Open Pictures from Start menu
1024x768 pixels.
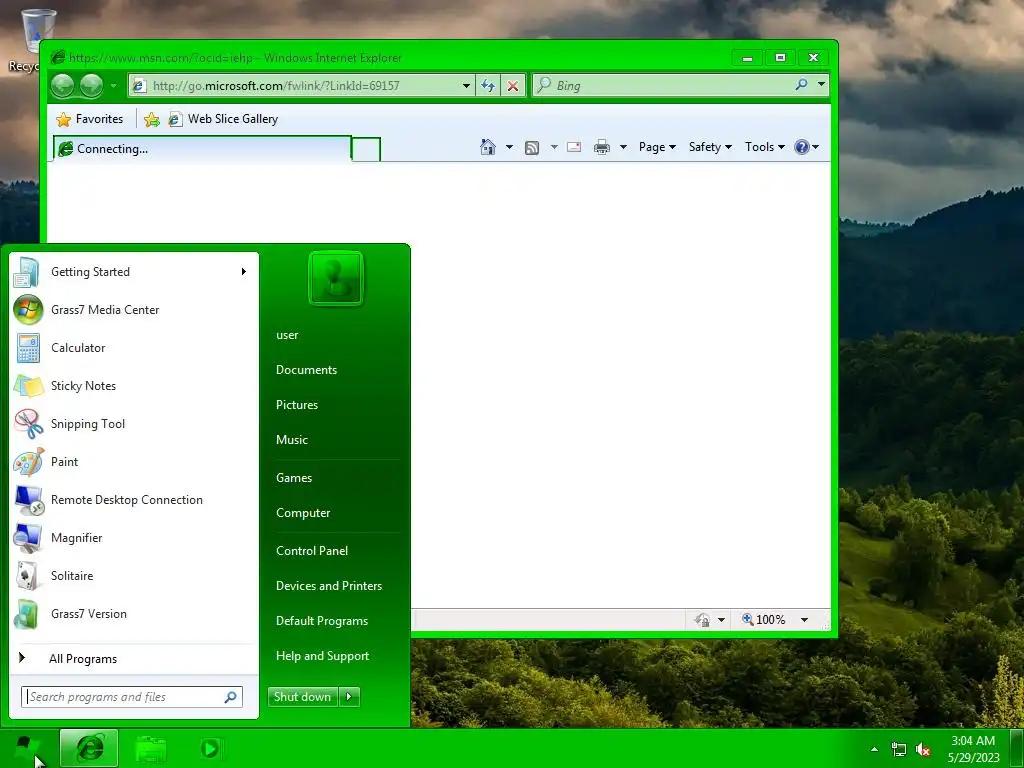(297, 405)
